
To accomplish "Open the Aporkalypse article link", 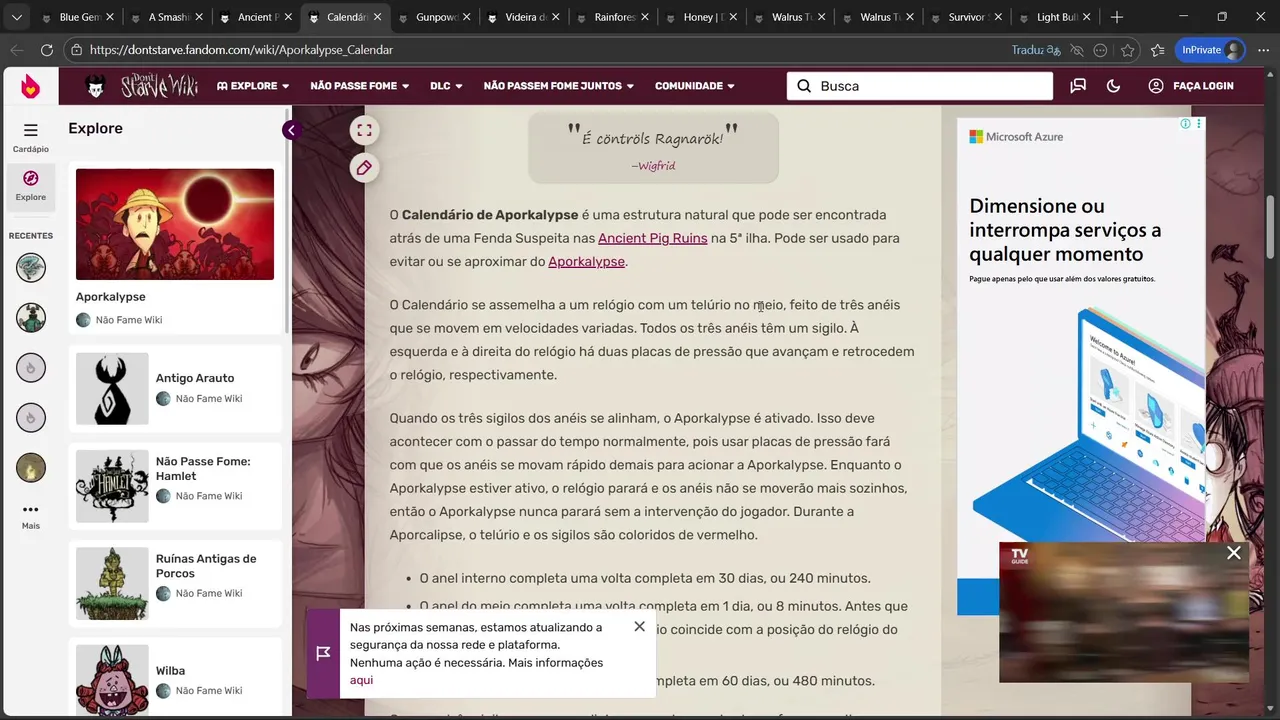I will click(x=587, y=261).
